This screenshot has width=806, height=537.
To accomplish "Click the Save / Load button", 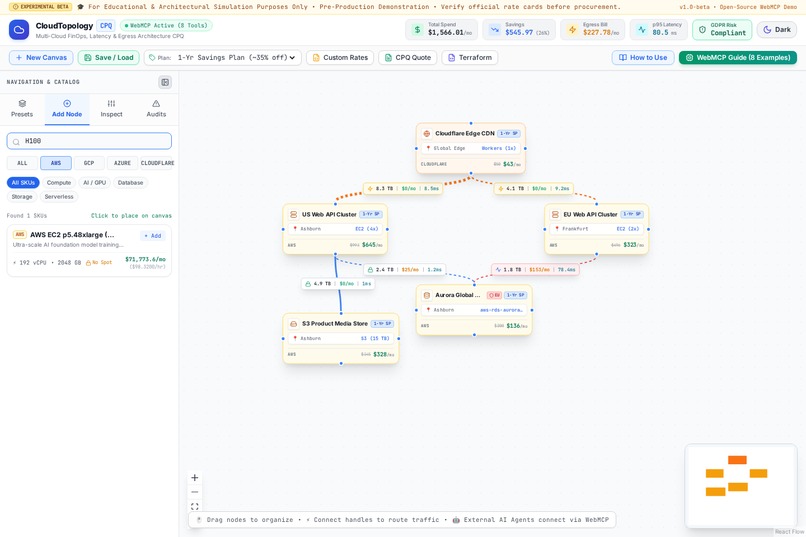I will (x=108, y=58).
